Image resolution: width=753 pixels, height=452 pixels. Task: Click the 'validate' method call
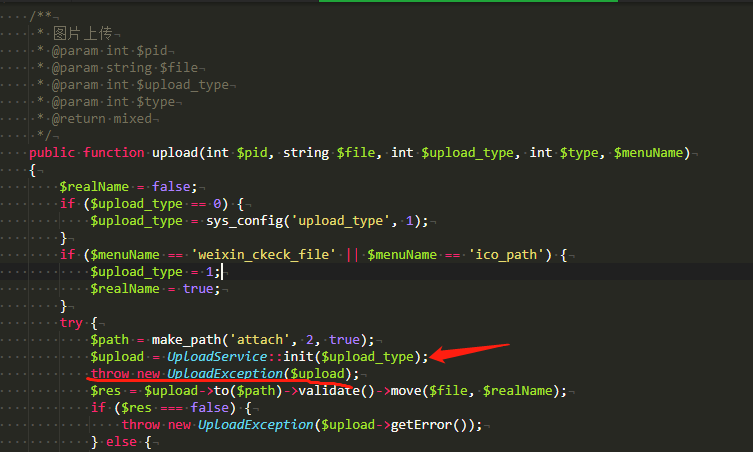(329, 391)
